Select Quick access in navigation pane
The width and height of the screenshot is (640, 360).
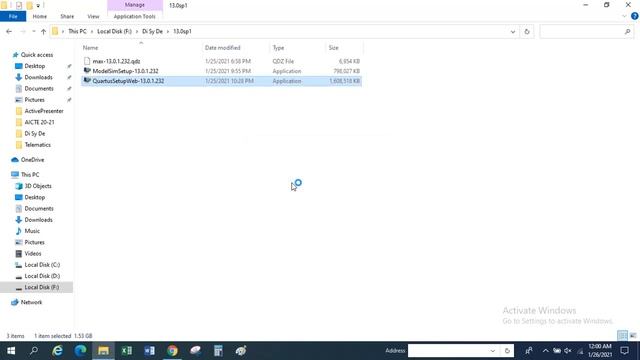(37, 55)
